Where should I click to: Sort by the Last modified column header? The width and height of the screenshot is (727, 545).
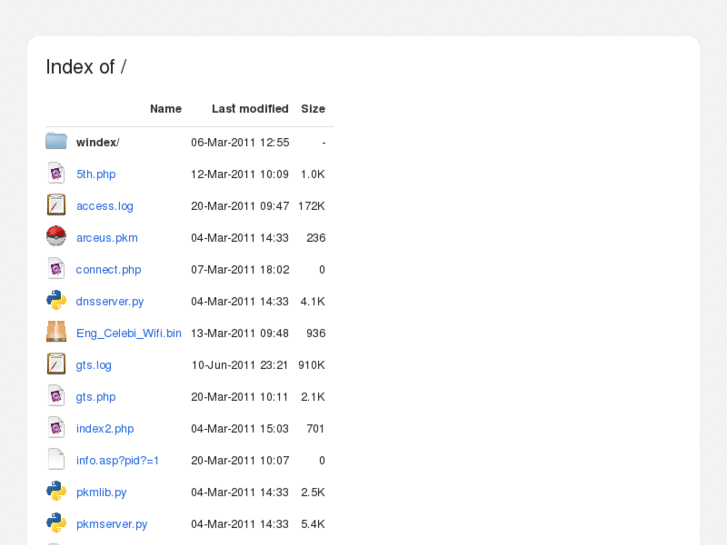tap(250, 109)
